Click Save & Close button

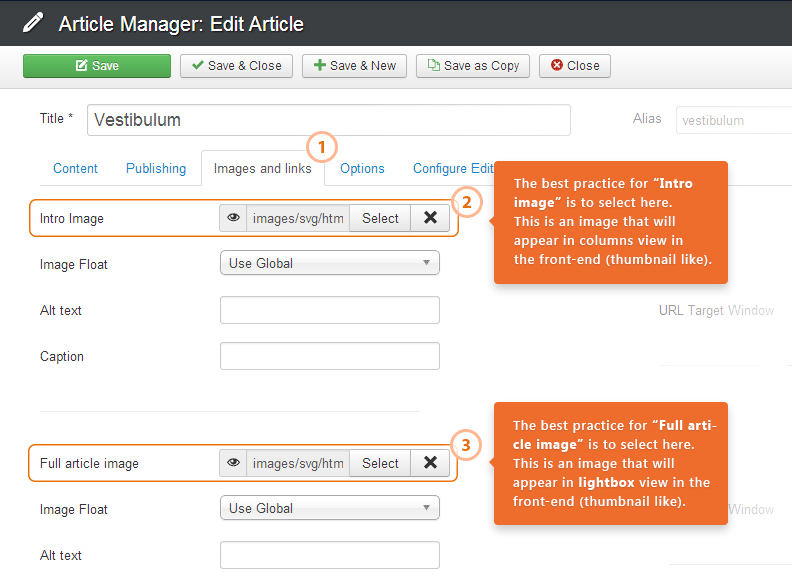coord(236,66)
